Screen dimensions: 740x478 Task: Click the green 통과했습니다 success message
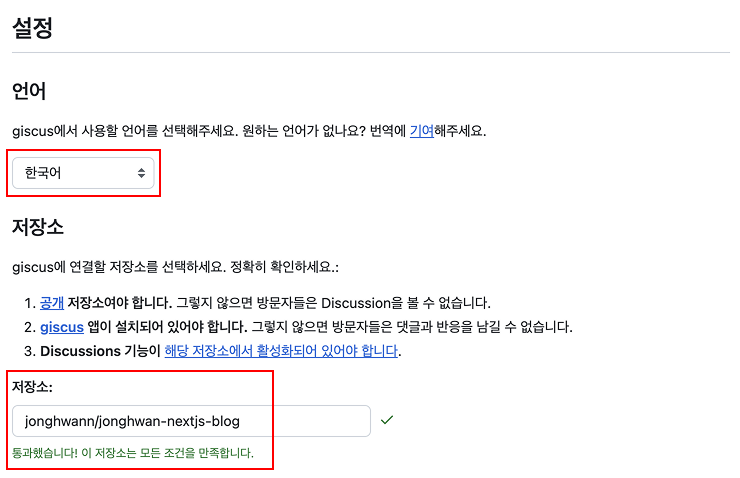(133, 453)
